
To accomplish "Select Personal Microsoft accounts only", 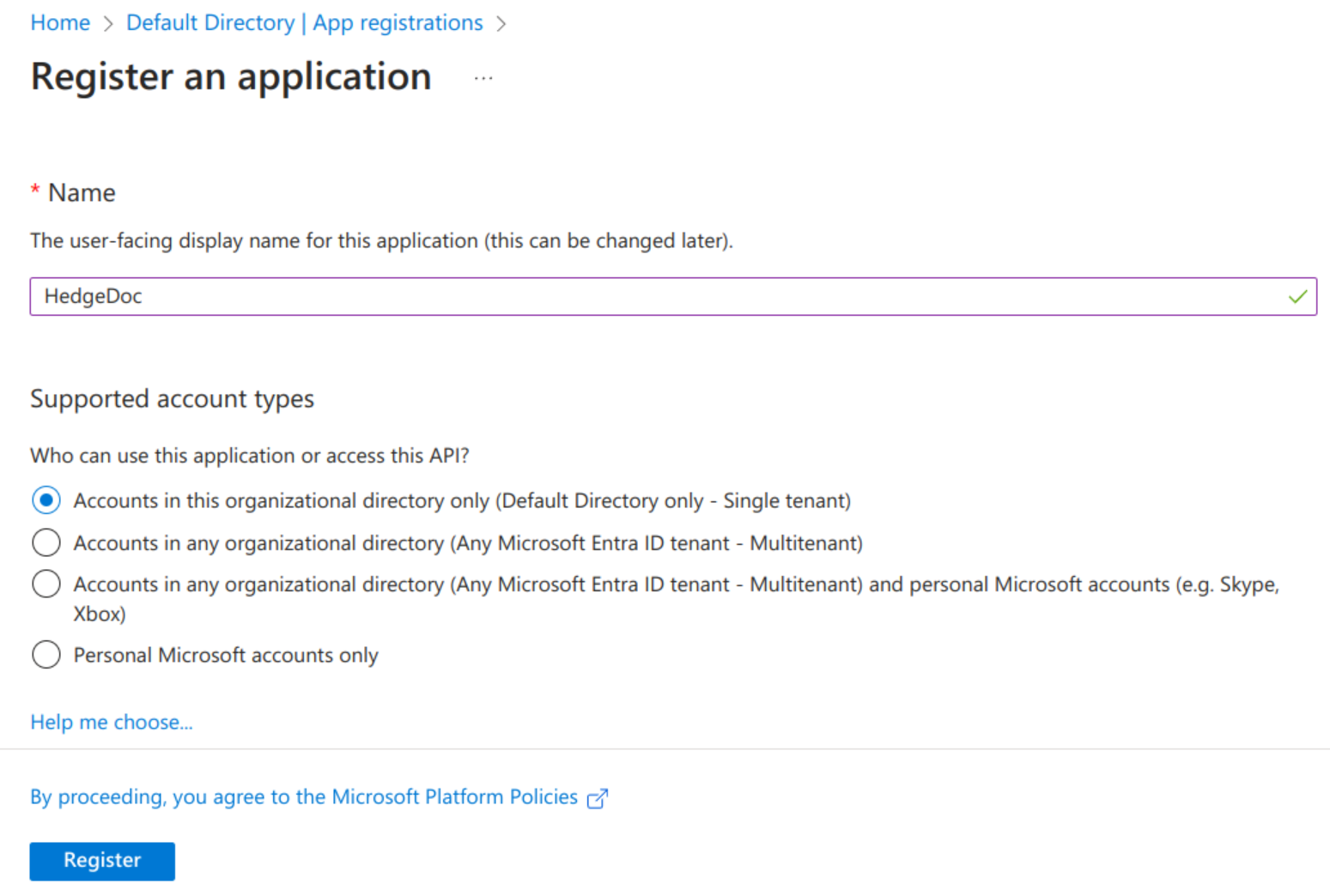I will (x=46, y=654).
